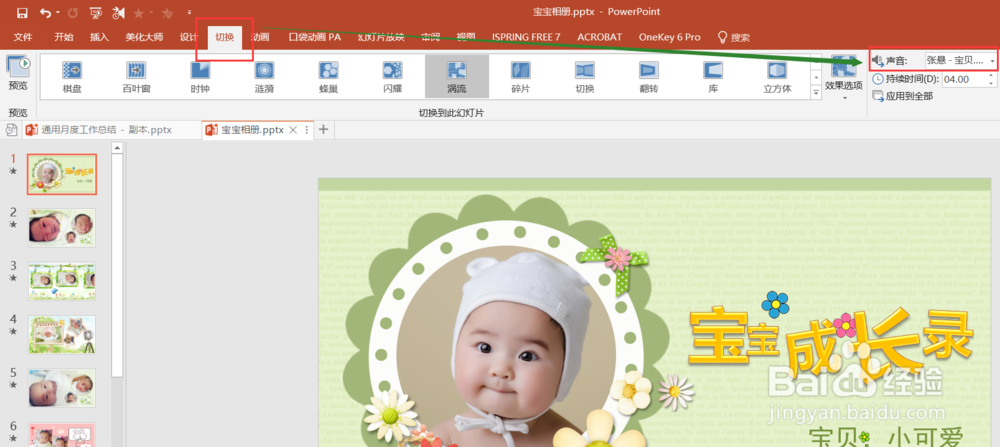Open the 口袋动画 PA tab
The image size is (1000, 447).
tap(314, 37)
